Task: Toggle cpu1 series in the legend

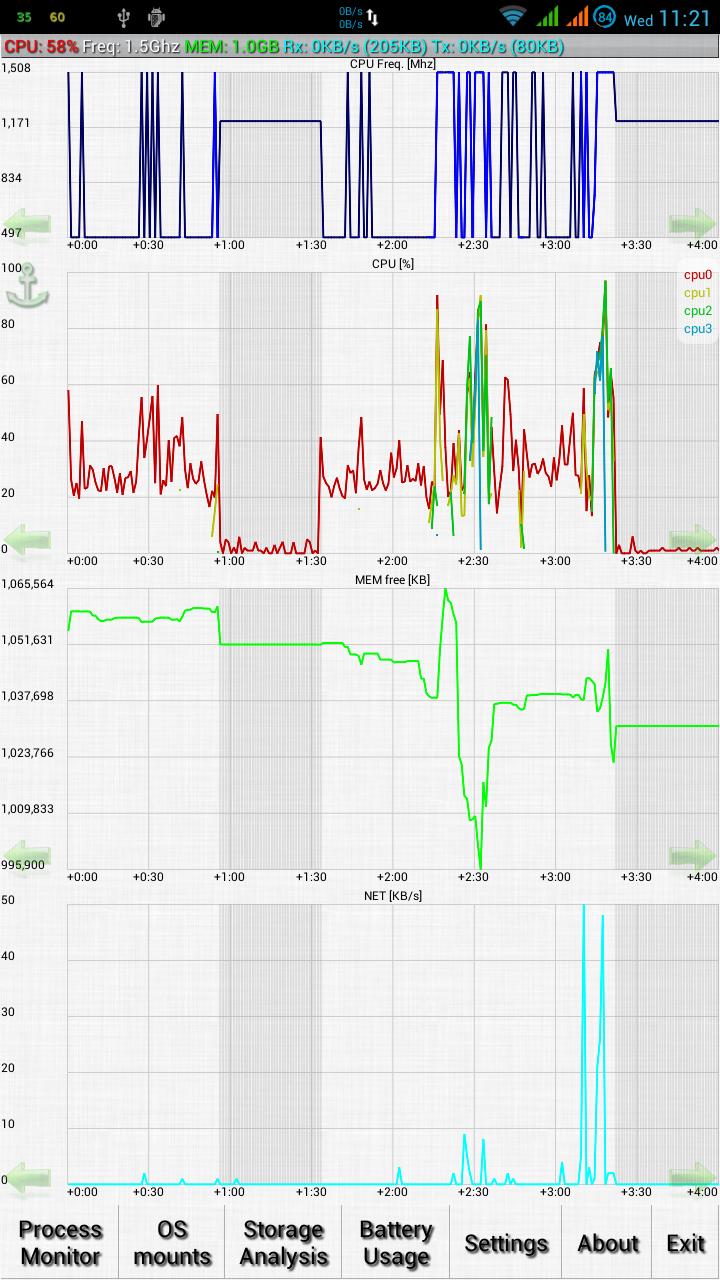Action: (698, 293)
